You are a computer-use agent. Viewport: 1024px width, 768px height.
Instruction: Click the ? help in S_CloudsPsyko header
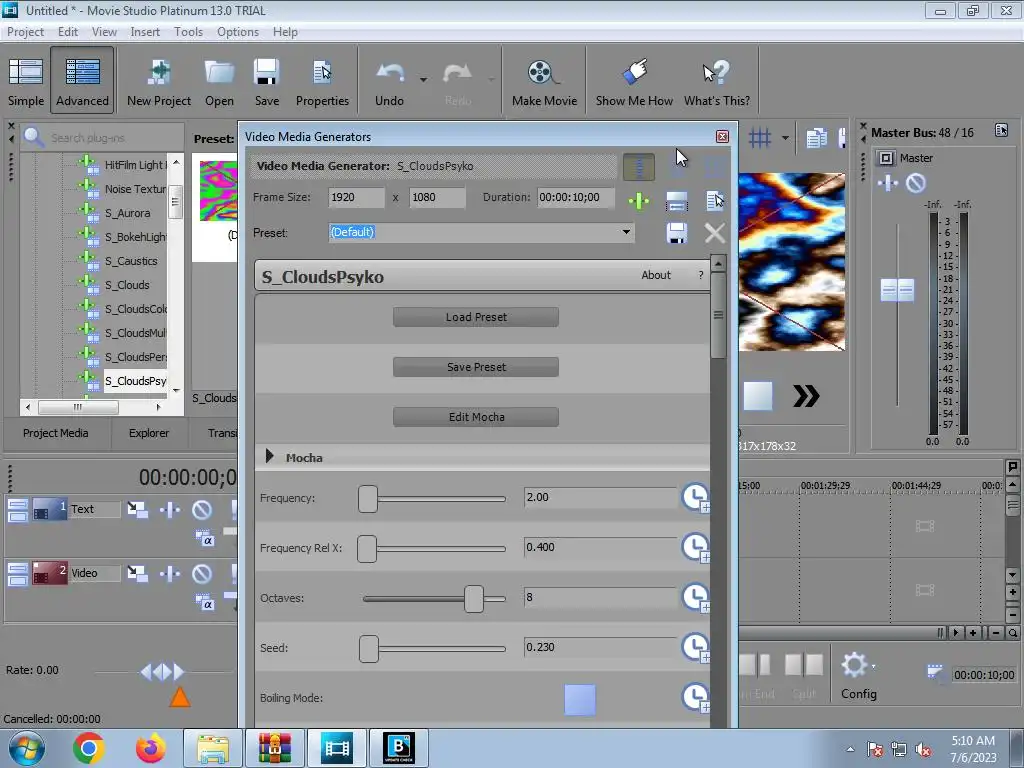(x=701, y=275)
